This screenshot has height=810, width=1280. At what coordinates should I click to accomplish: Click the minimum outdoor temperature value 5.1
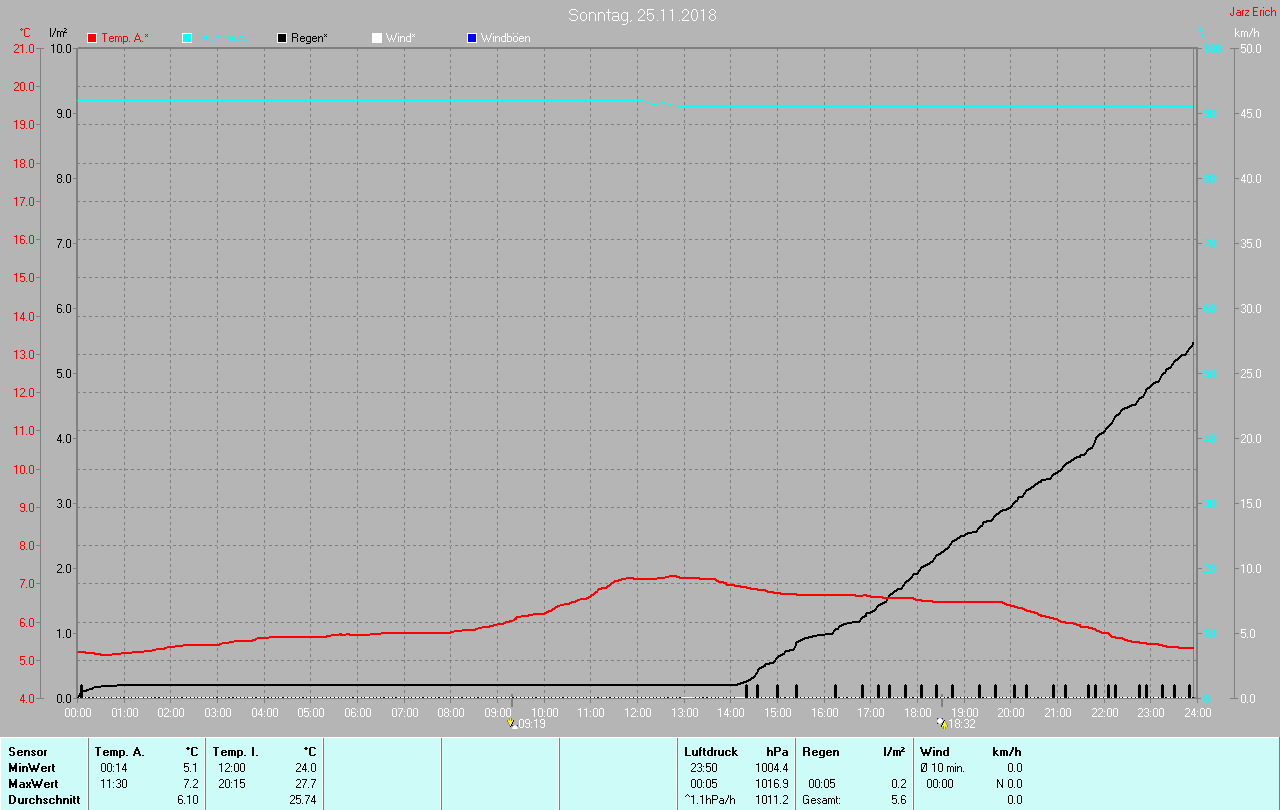click(190, 767)
